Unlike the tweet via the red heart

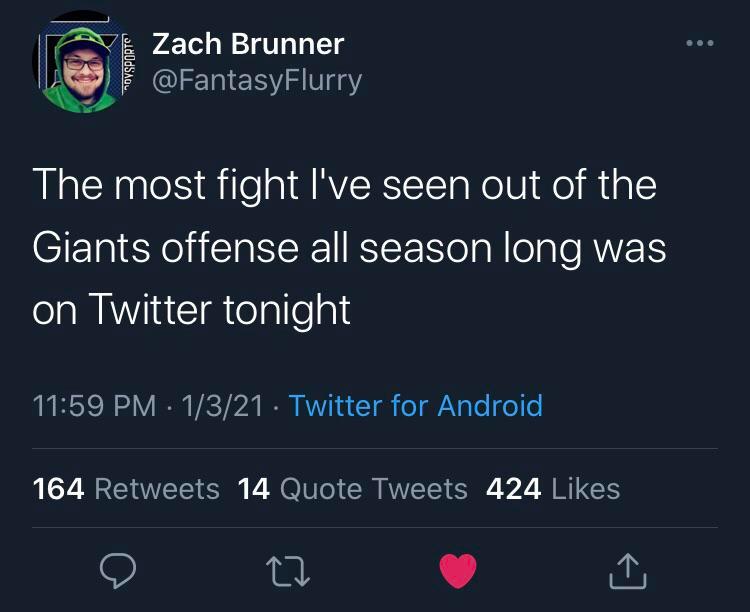coord(459,571)
